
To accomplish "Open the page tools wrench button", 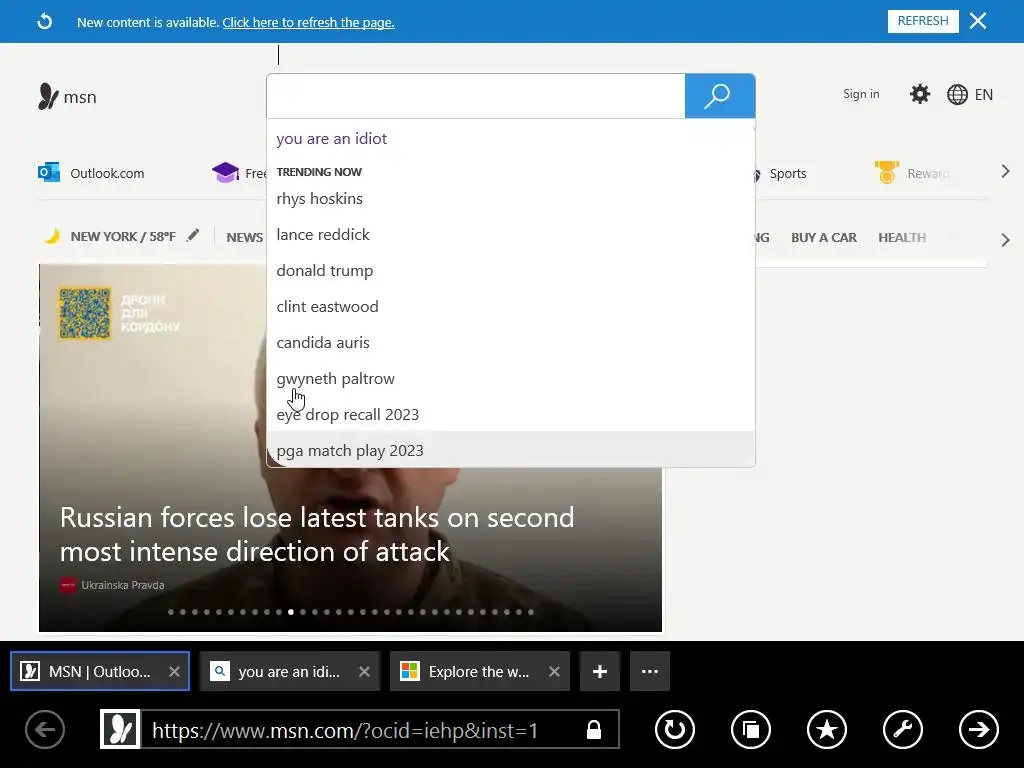I will (x=903, y=729).
